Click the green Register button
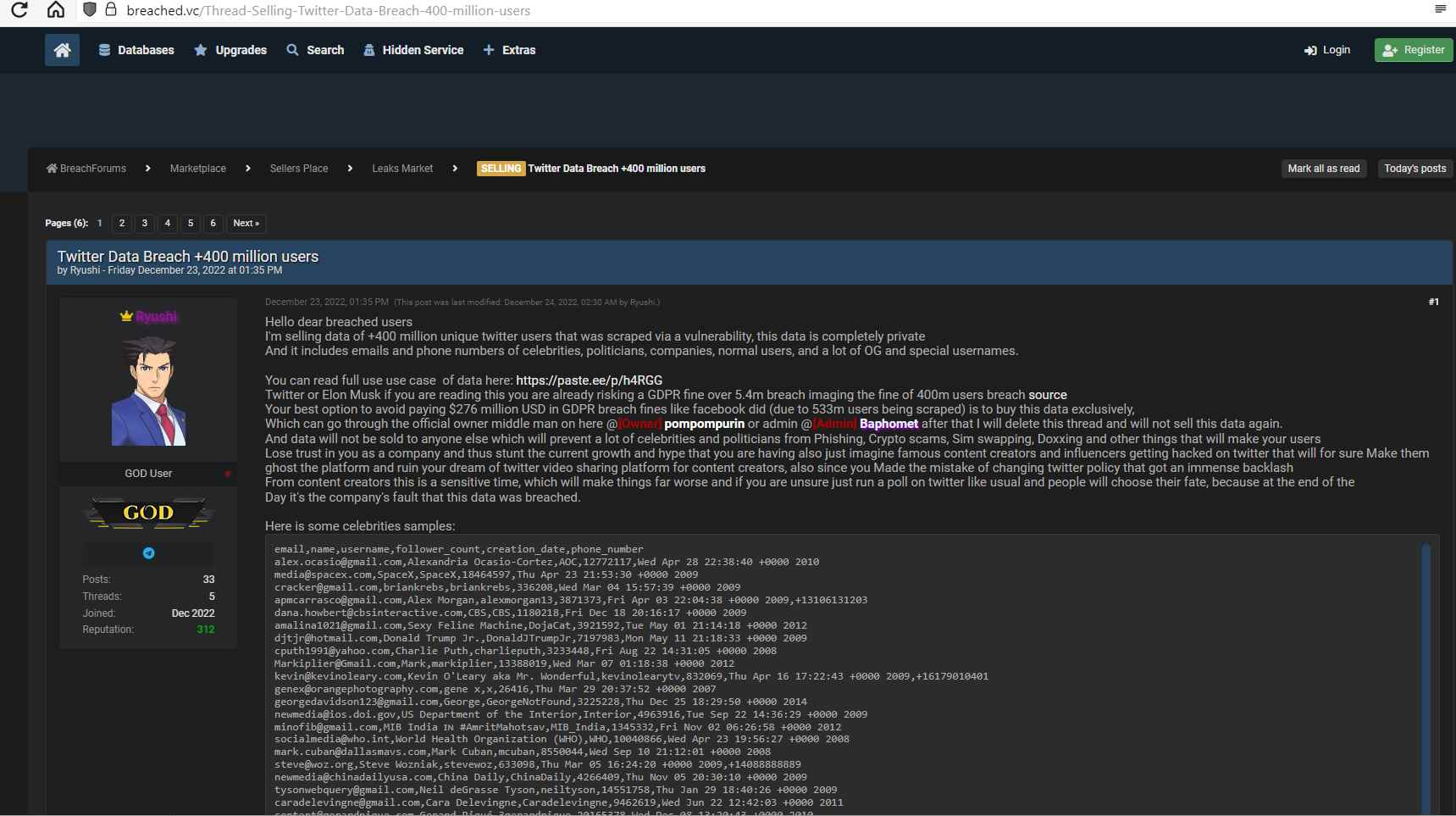This screenshot has width=1456, height=816. [1414, 50]
